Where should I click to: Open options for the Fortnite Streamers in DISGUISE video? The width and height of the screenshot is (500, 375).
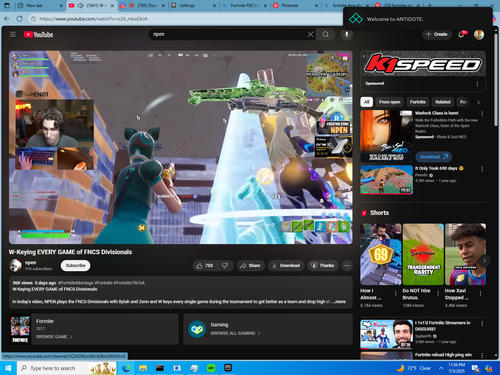pos(482,323)
